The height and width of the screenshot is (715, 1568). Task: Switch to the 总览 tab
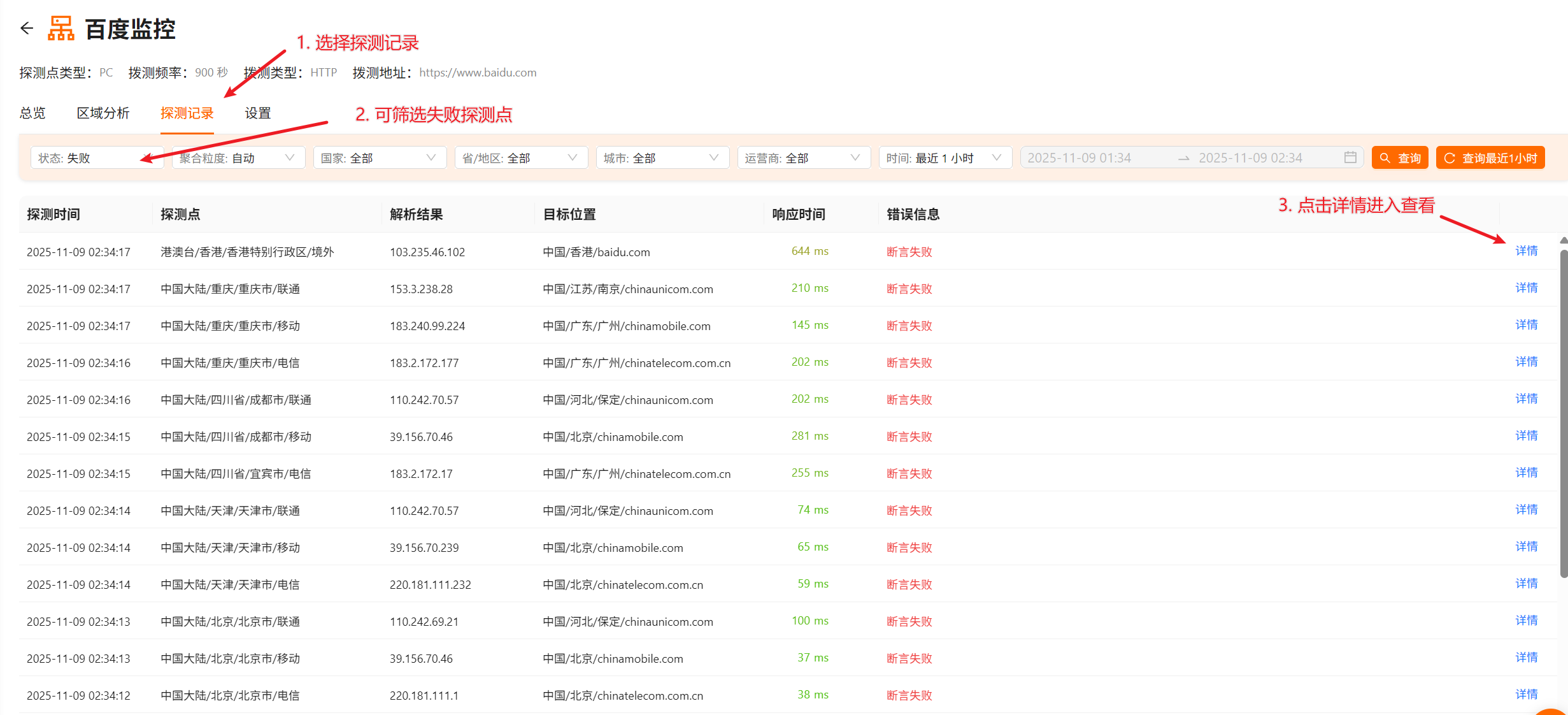point(32,113)
